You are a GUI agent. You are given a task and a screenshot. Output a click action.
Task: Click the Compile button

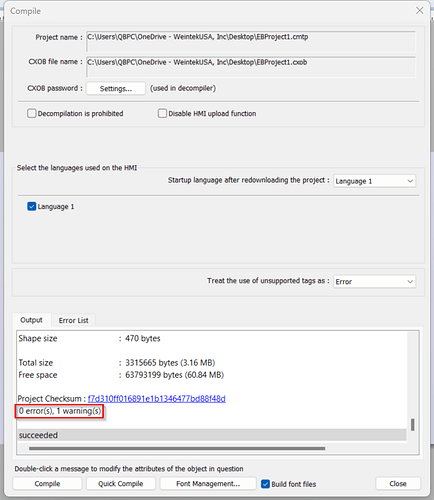click(x=47, y=484)
